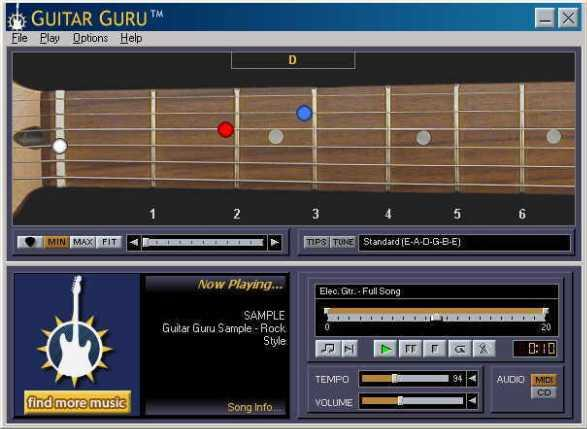Click the Pause button
The image size is (587, 429).
pos(410,349)
